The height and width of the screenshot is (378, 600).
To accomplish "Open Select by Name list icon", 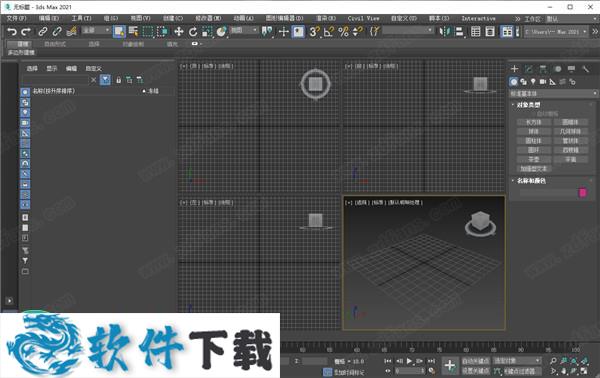I will [x=133, y=32].
